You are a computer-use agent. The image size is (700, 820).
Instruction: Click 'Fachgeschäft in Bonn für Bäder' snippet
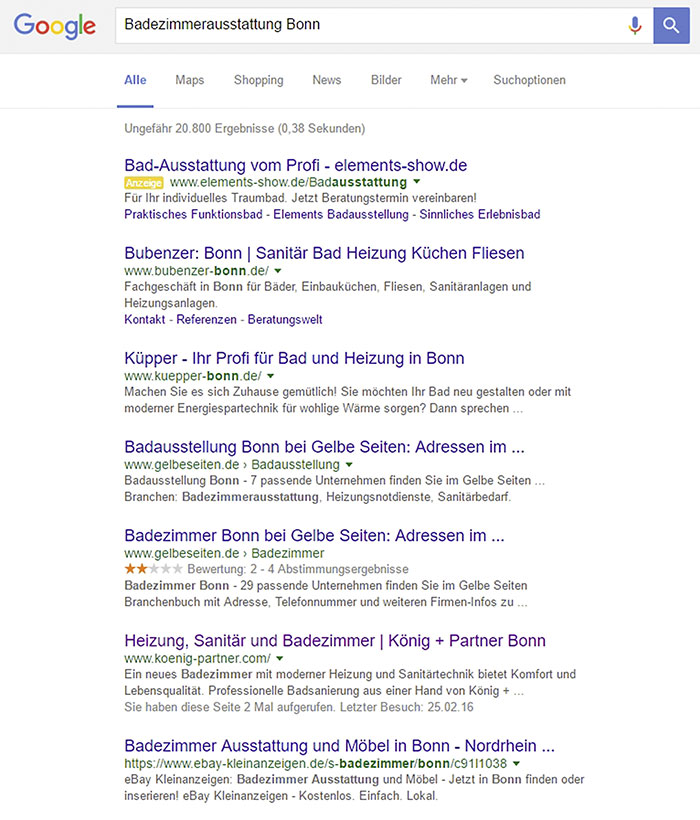point(328,295)
